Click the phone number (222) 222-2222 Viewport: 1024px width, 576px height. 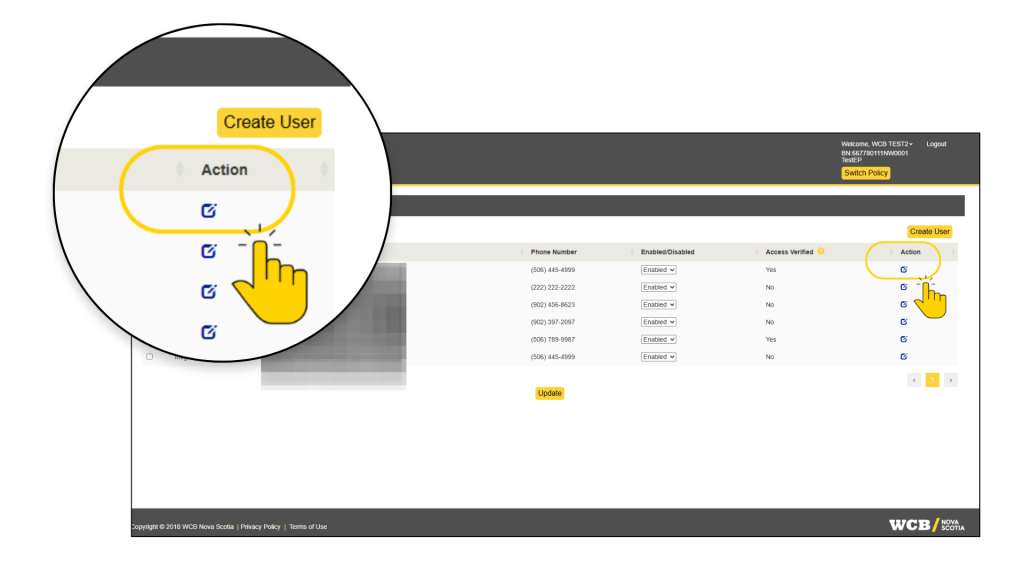coord(552,287)
